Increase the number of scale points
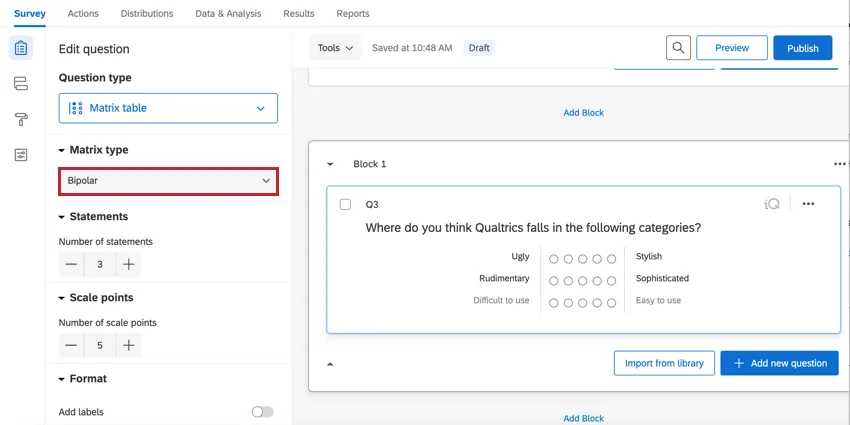The width and height of the screenshot is (850, 425). tap(129, 346)
